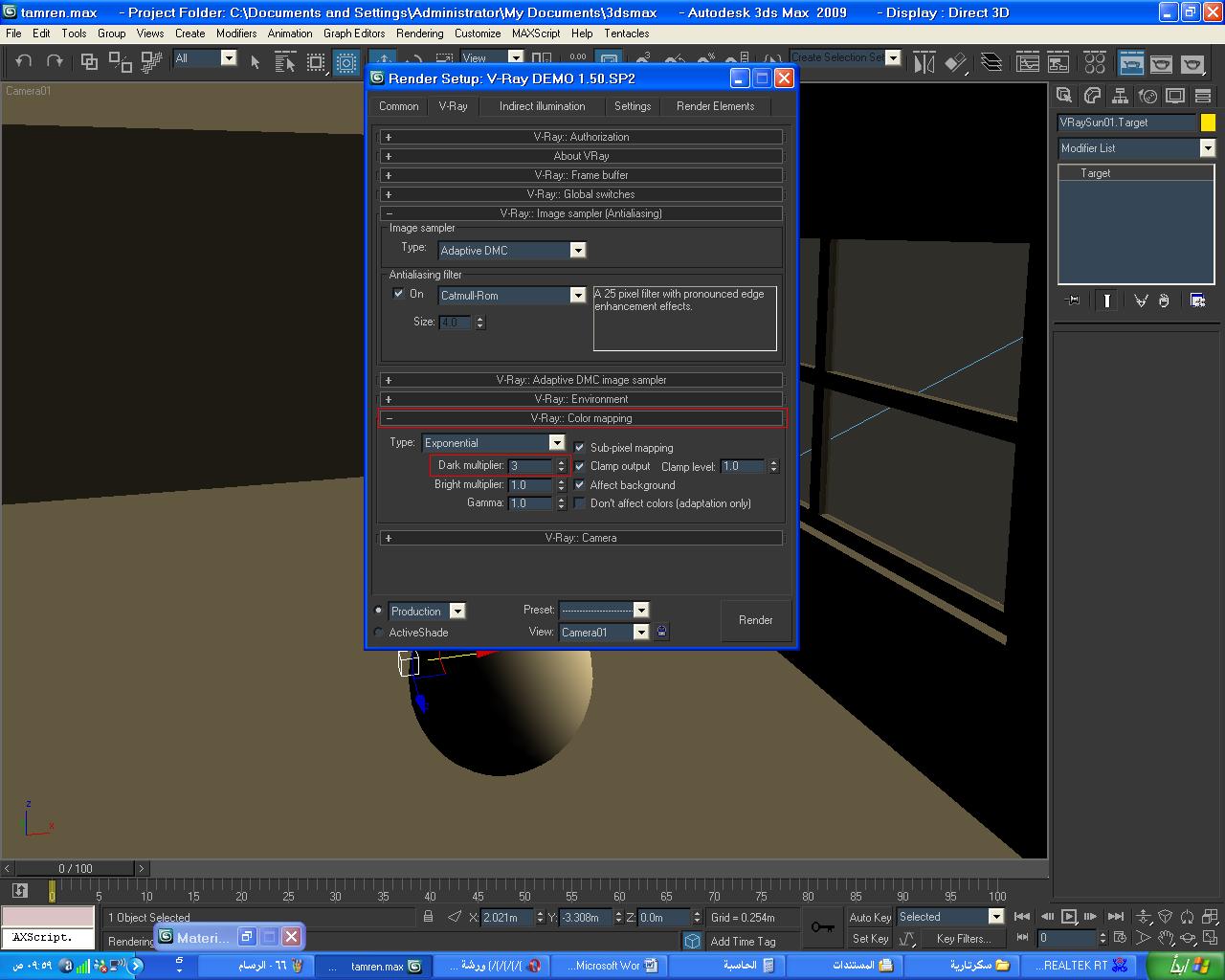Switch to Render Elements tab
1225x980 pixels.
tap(715, 106)
